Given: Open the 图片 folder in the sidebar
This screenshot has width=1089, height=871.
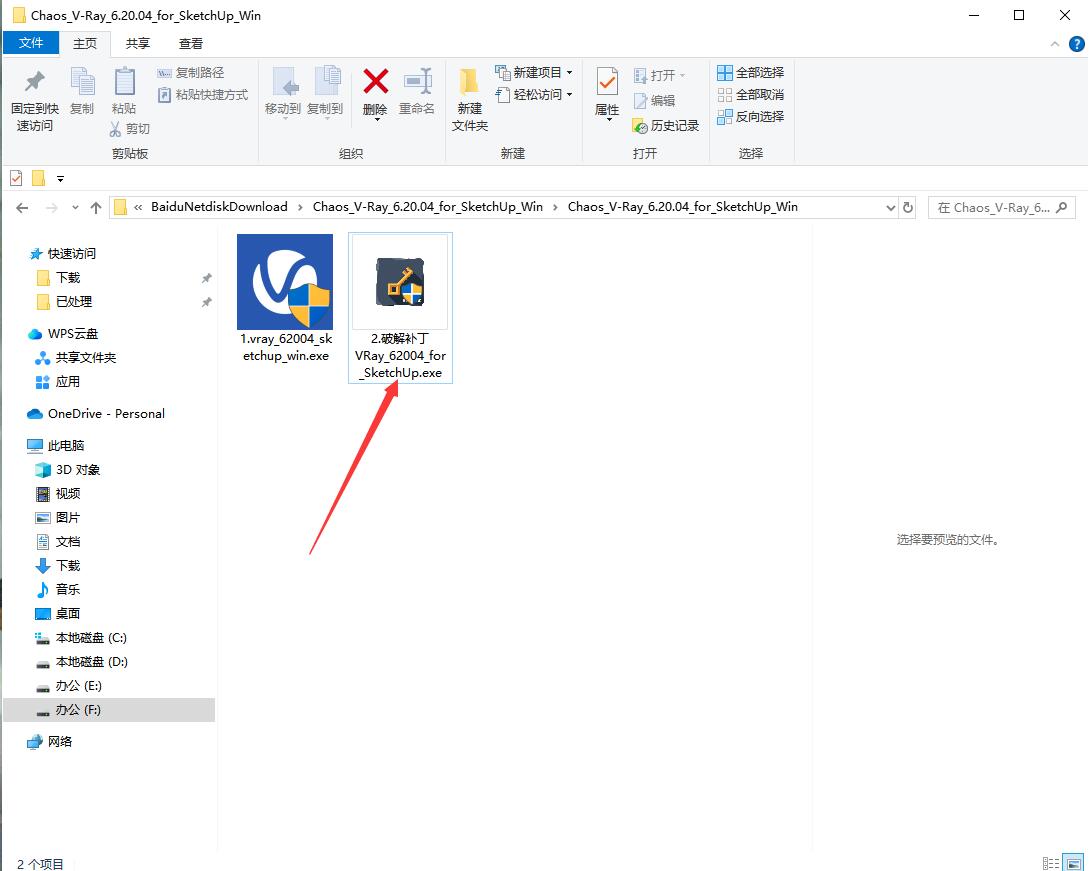Looking at the screenshot, I should (x=58, y=518).
